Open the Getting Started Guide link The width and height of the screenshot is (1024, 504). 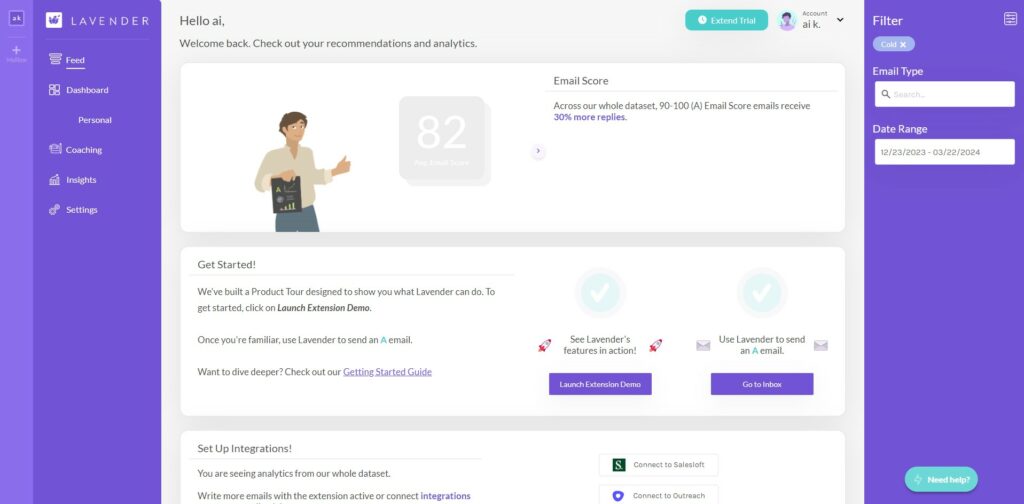coord(387,372)
